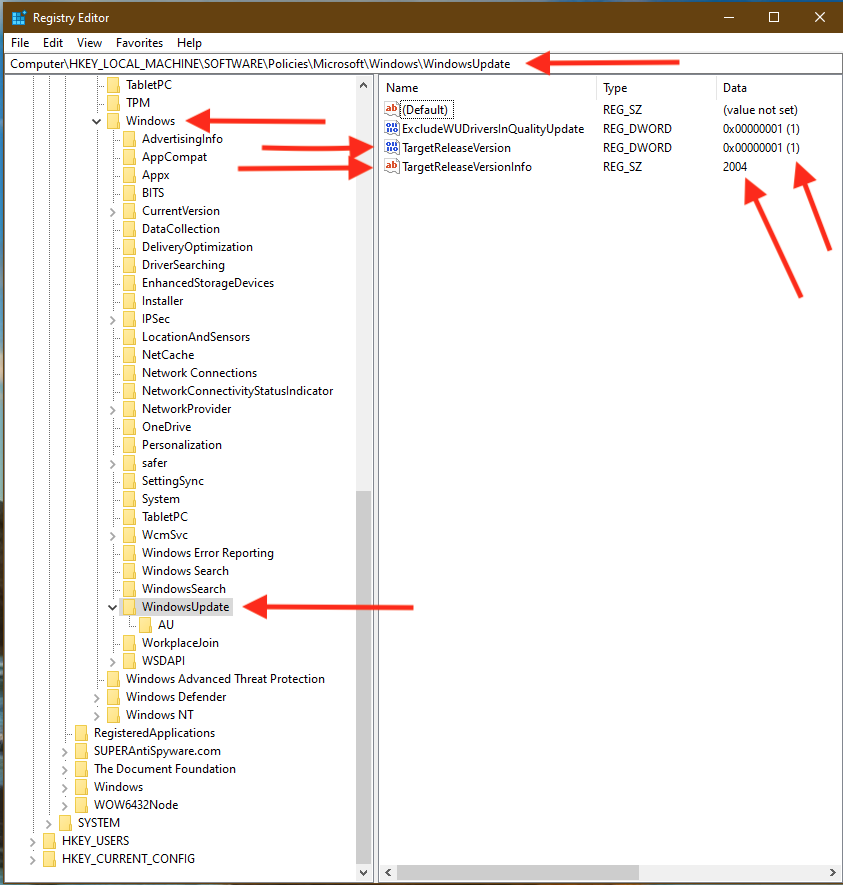This screenshot has width=843, height=885.
Task: Click the TargetReleaseVersionInfo string value icon
Action: pyautogui.click(x=392, y=167)
